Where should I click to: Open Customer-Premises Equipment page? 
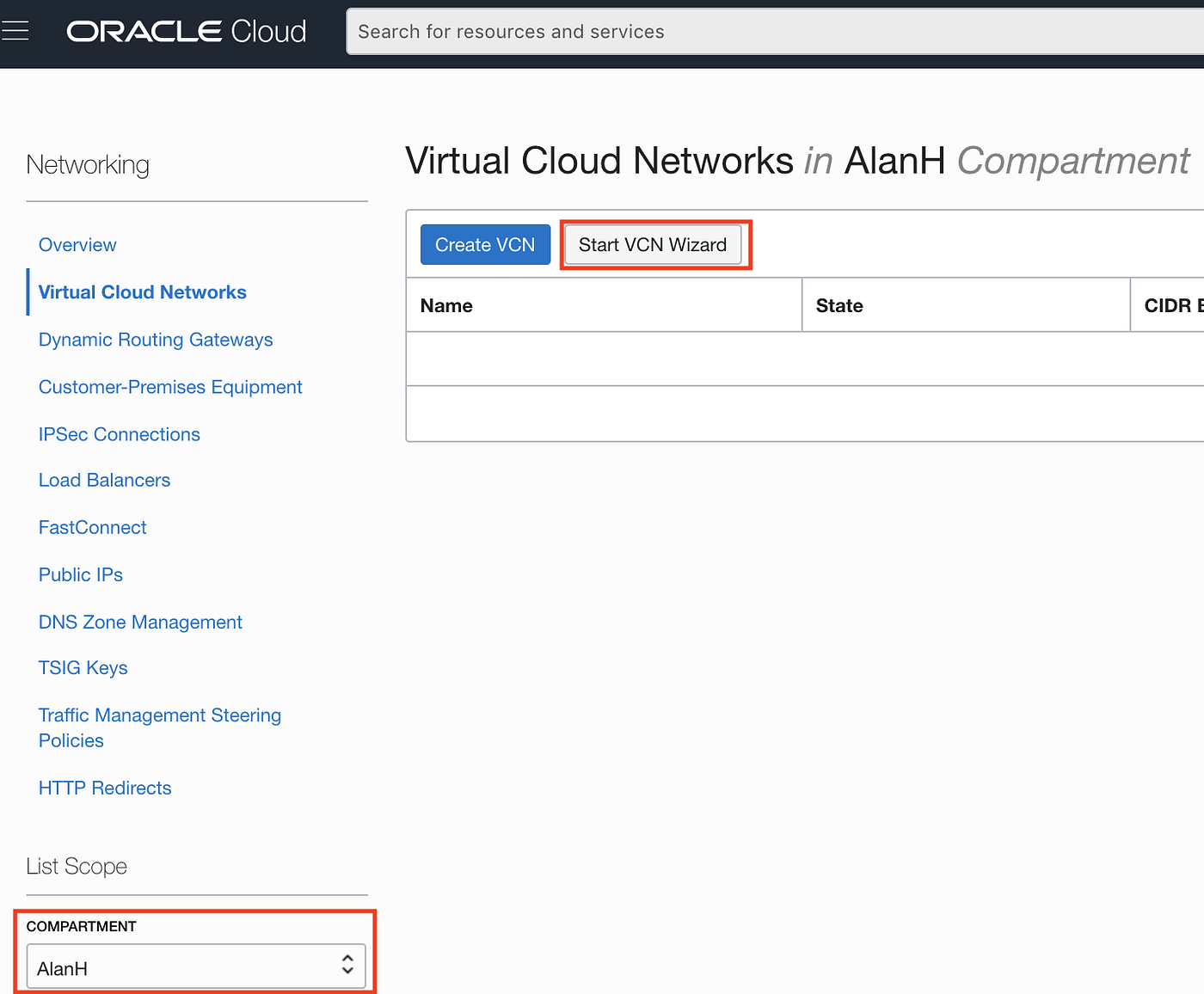169,387
